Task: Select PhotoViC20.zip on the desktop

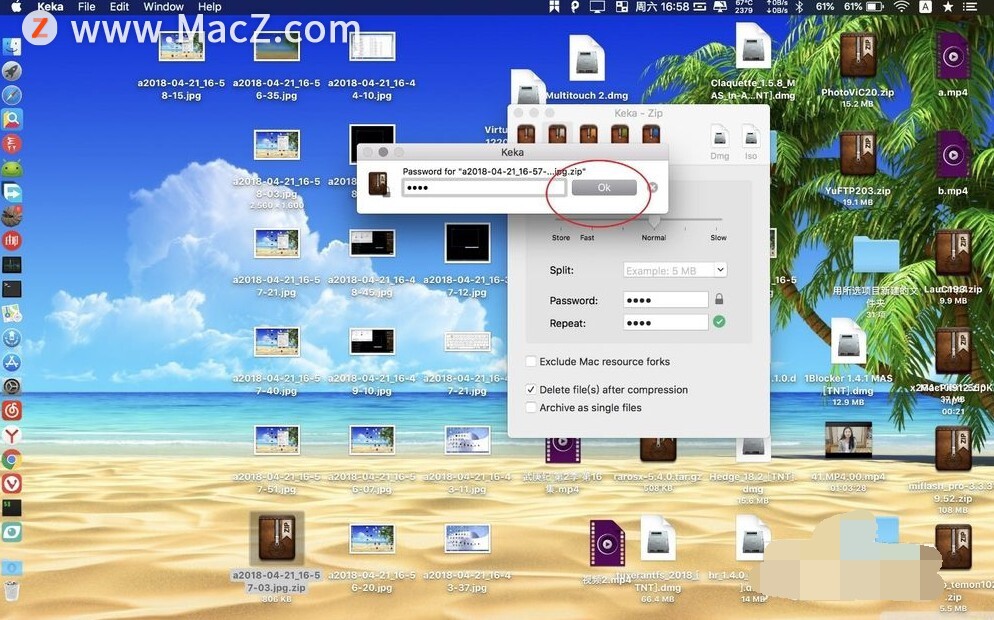Action: pos(857,57)
